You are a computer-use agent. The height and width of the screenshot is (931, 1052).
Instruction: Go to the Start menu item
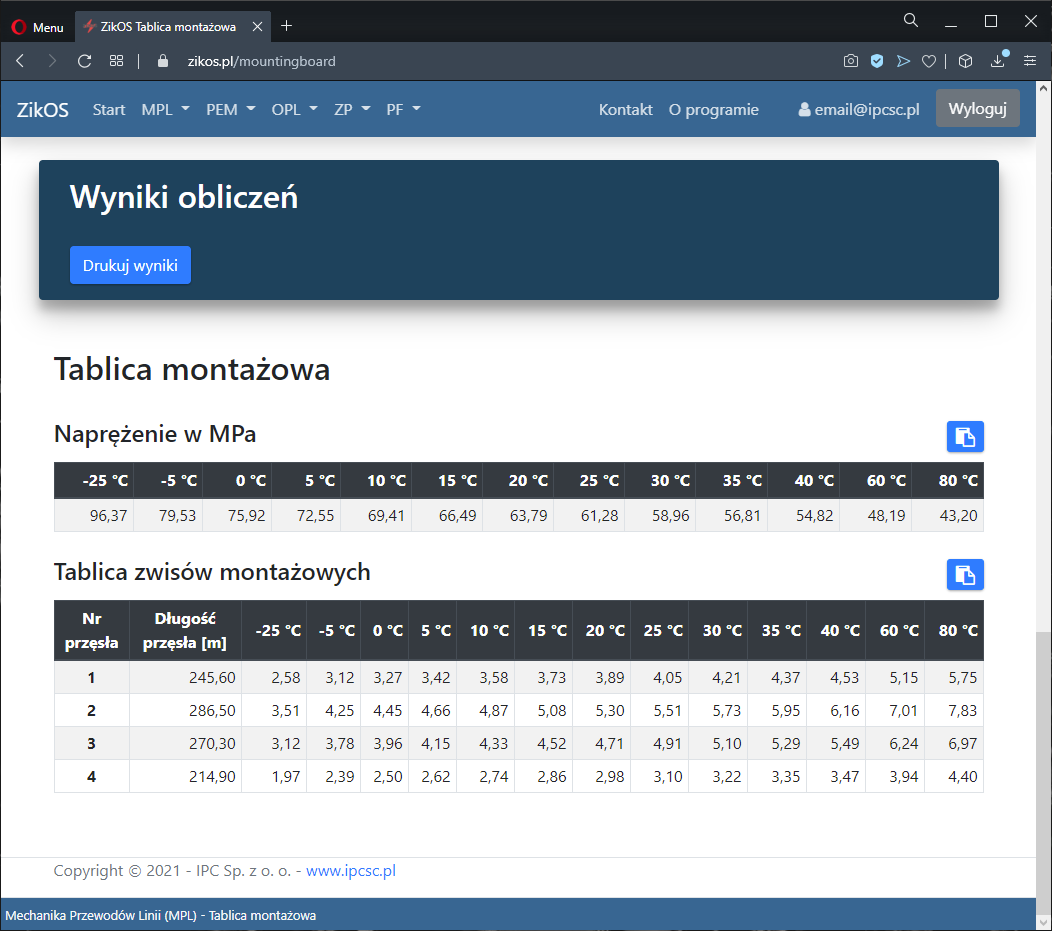pos(109,109)
